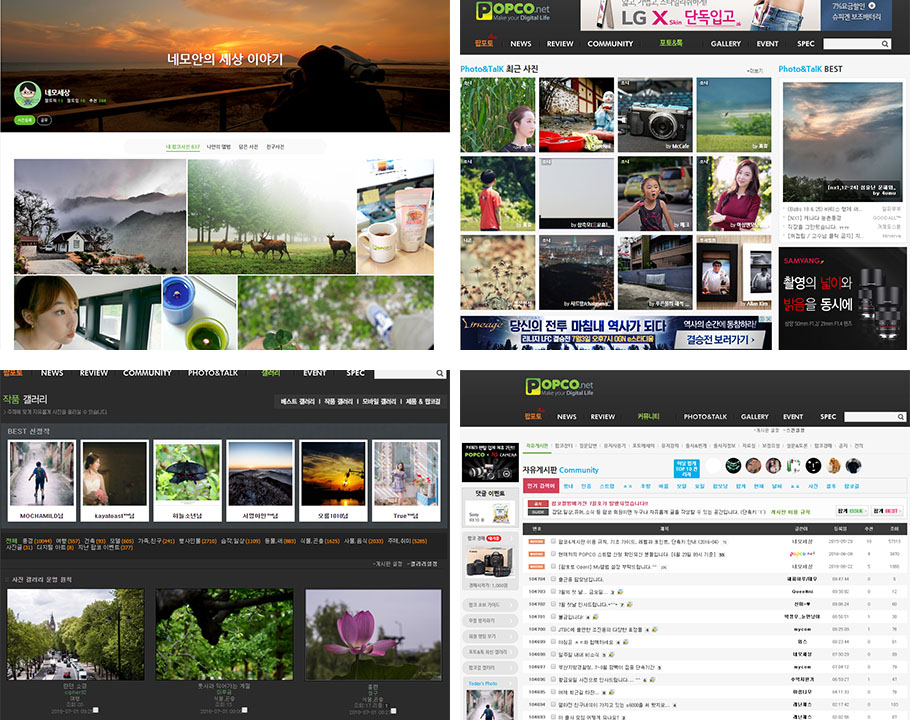The image size is (910, 720).
Task: Open the butterfly photo in BEST 선정작
Action: tap(187, 474)
